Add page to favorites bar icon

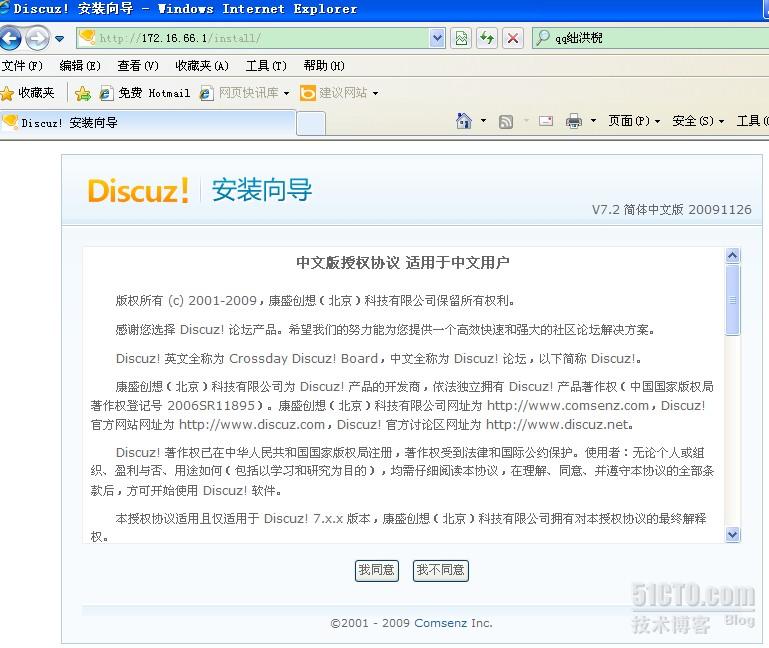pos(83,93)
